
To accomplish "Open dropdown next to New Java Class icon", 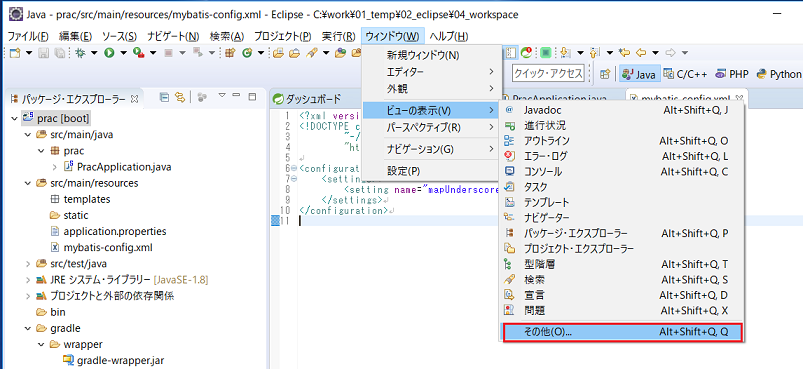I will [x=261, y=53].
